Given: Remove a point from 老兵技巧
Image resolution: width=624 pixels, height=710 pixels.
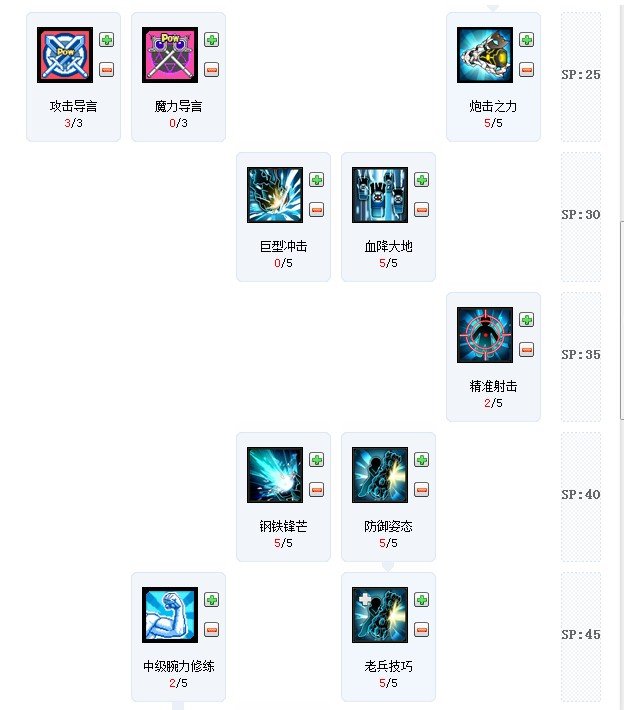Looking at the screenshot, I should tap(422, 629).
